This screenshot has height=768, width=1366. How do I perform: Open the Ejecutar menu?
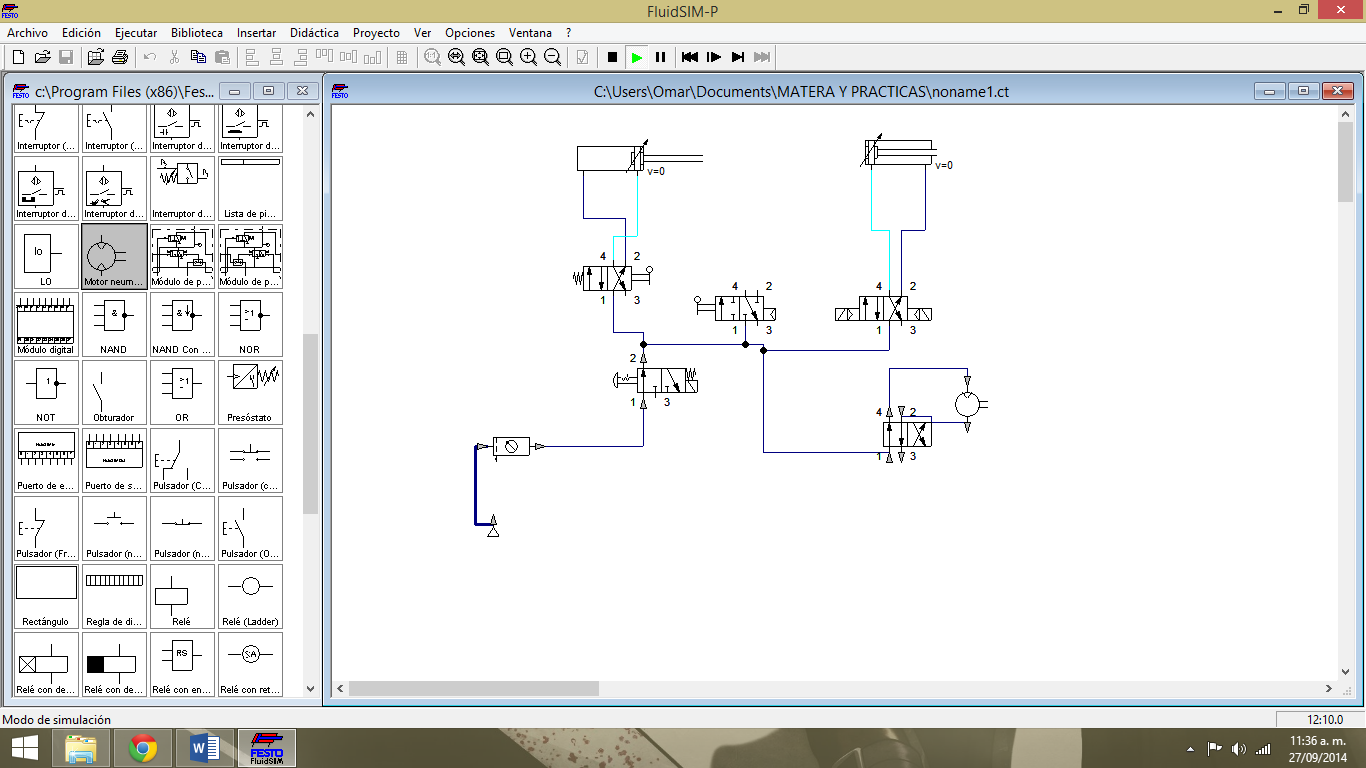(135, 32)
